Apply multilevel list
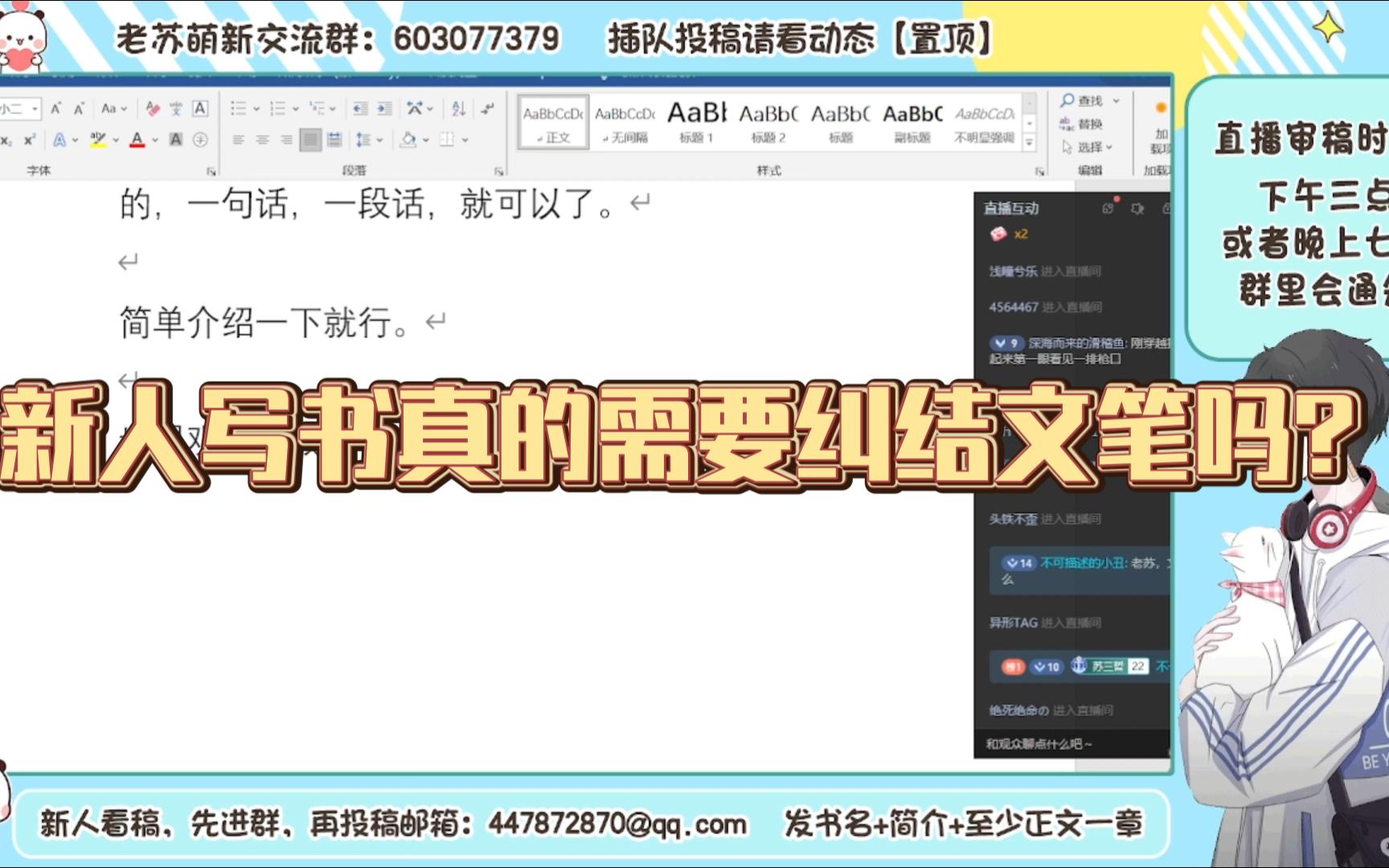This screenshot has height=868, width=1389. click(x=316, y=108)
